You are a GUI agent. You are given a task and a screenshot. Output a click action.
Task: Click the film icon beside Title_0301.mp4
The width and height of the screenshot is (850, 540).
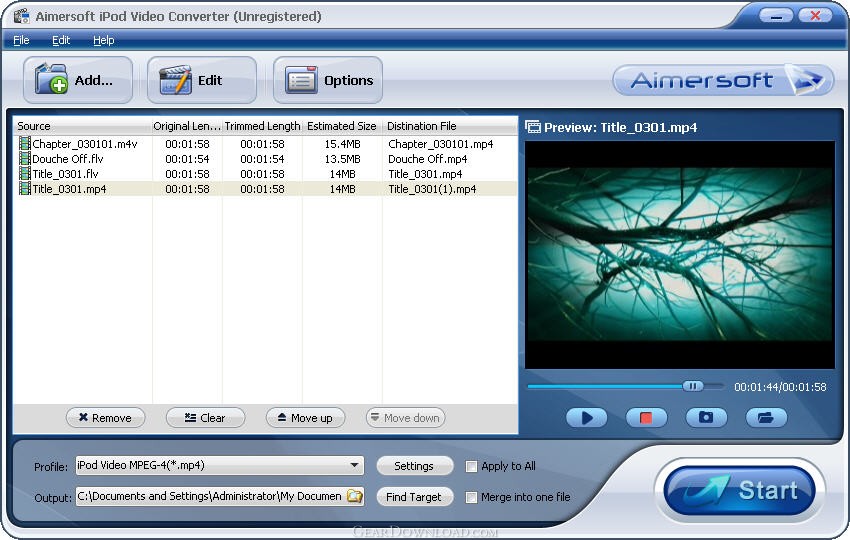(24, 189)
